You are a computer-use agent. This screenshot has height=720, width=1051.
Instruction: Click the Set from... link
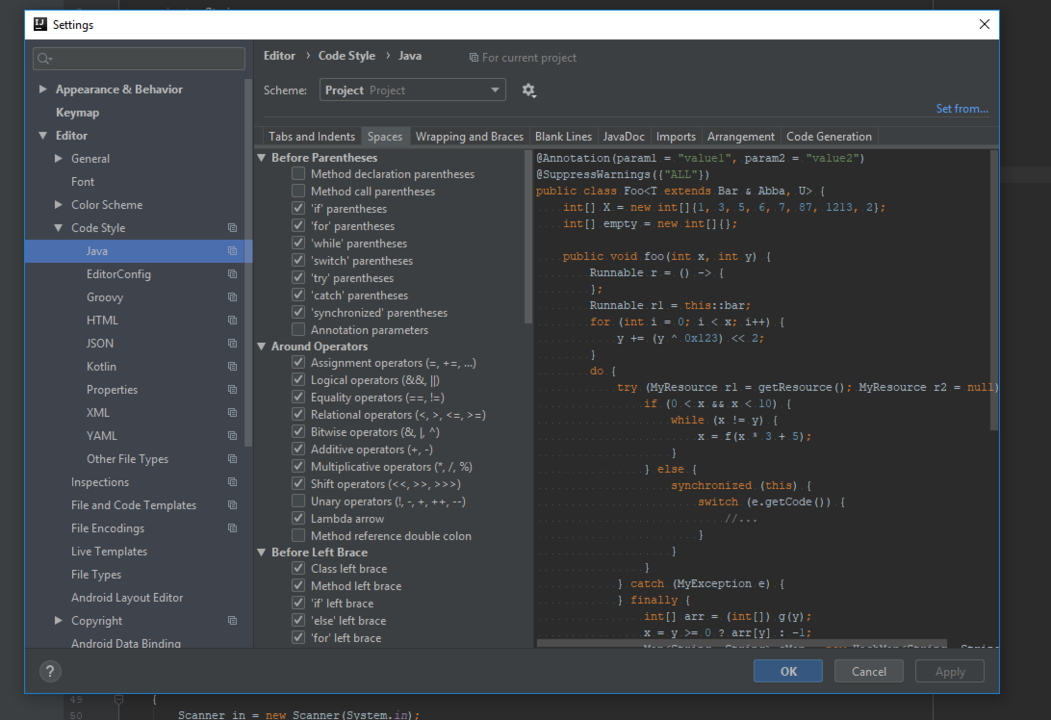961,109
